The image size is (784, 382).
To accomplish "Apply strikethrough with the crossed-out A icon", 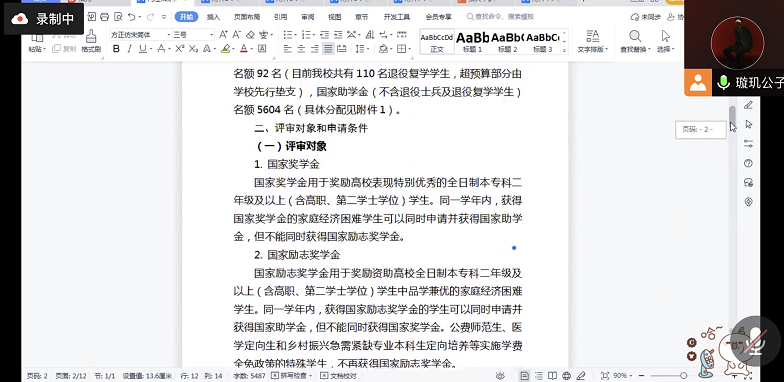I will coord(161,49).
